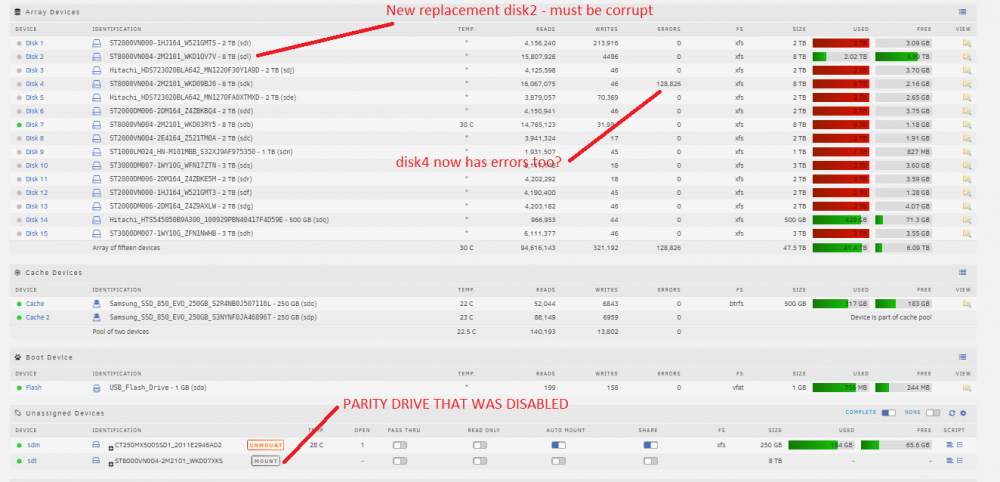Open the script edit icon for sdt
1000x482 pixels.
[x=959, y=460]
